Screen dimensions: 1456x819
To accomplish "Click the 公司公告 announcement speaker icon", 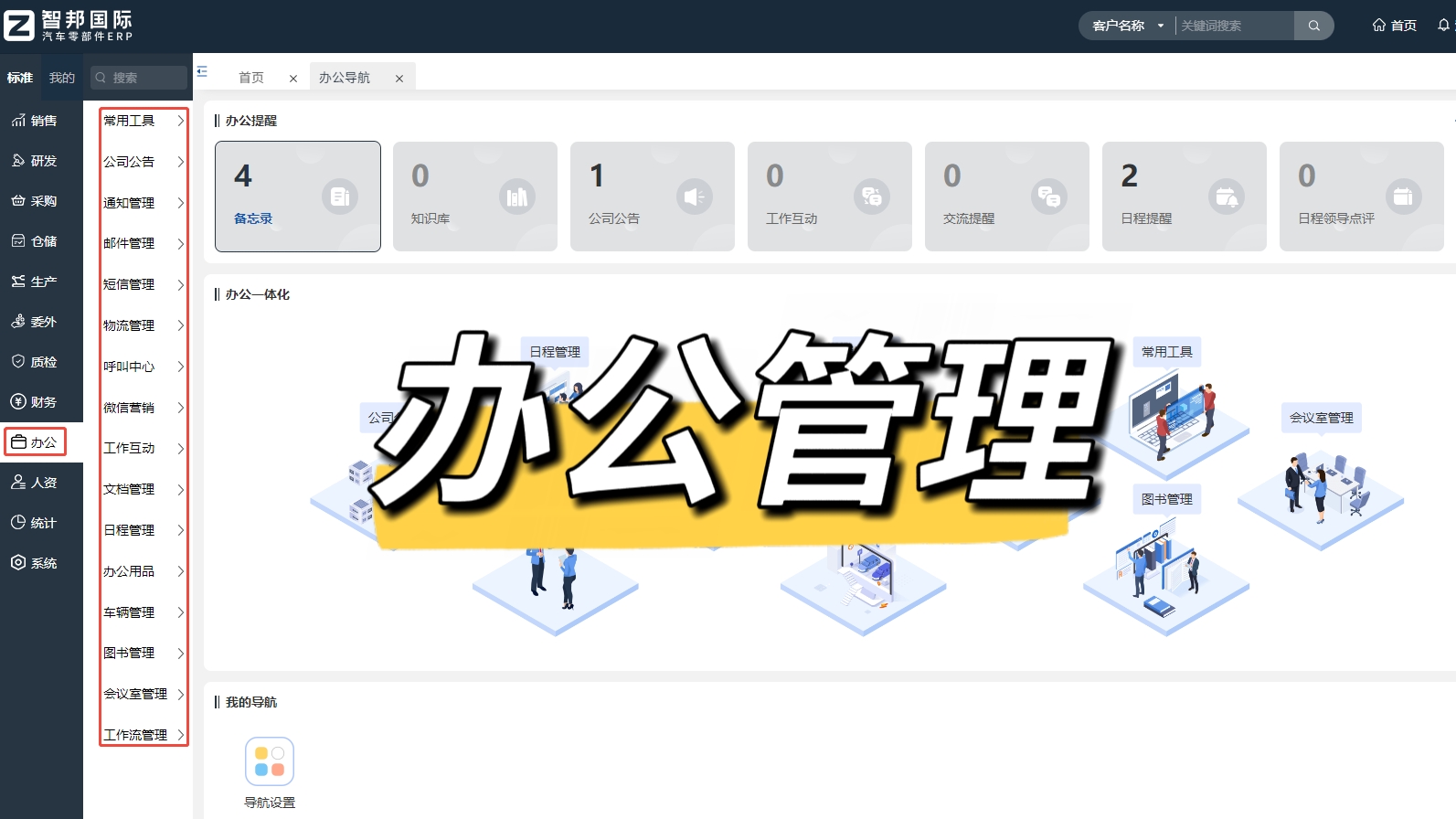I will tap(695, 197).
